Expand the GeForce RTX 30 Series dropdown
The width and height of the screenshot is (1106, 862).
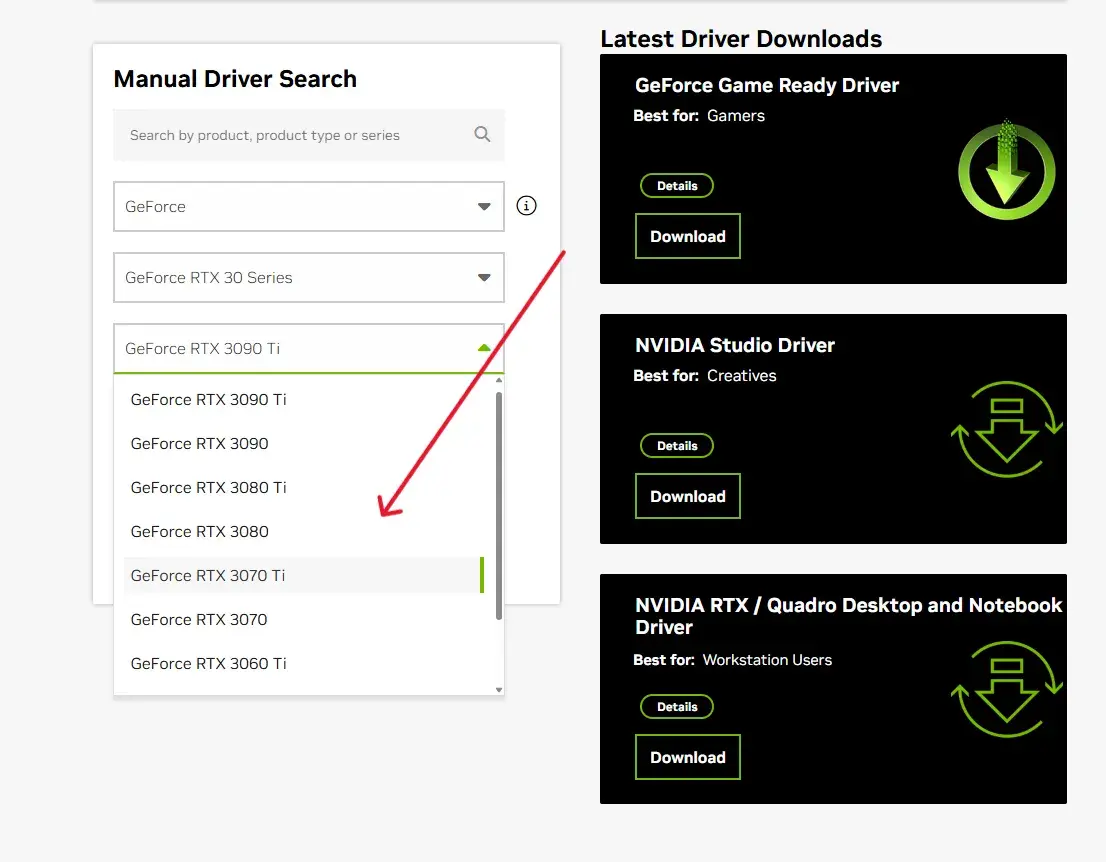(308, 278)
